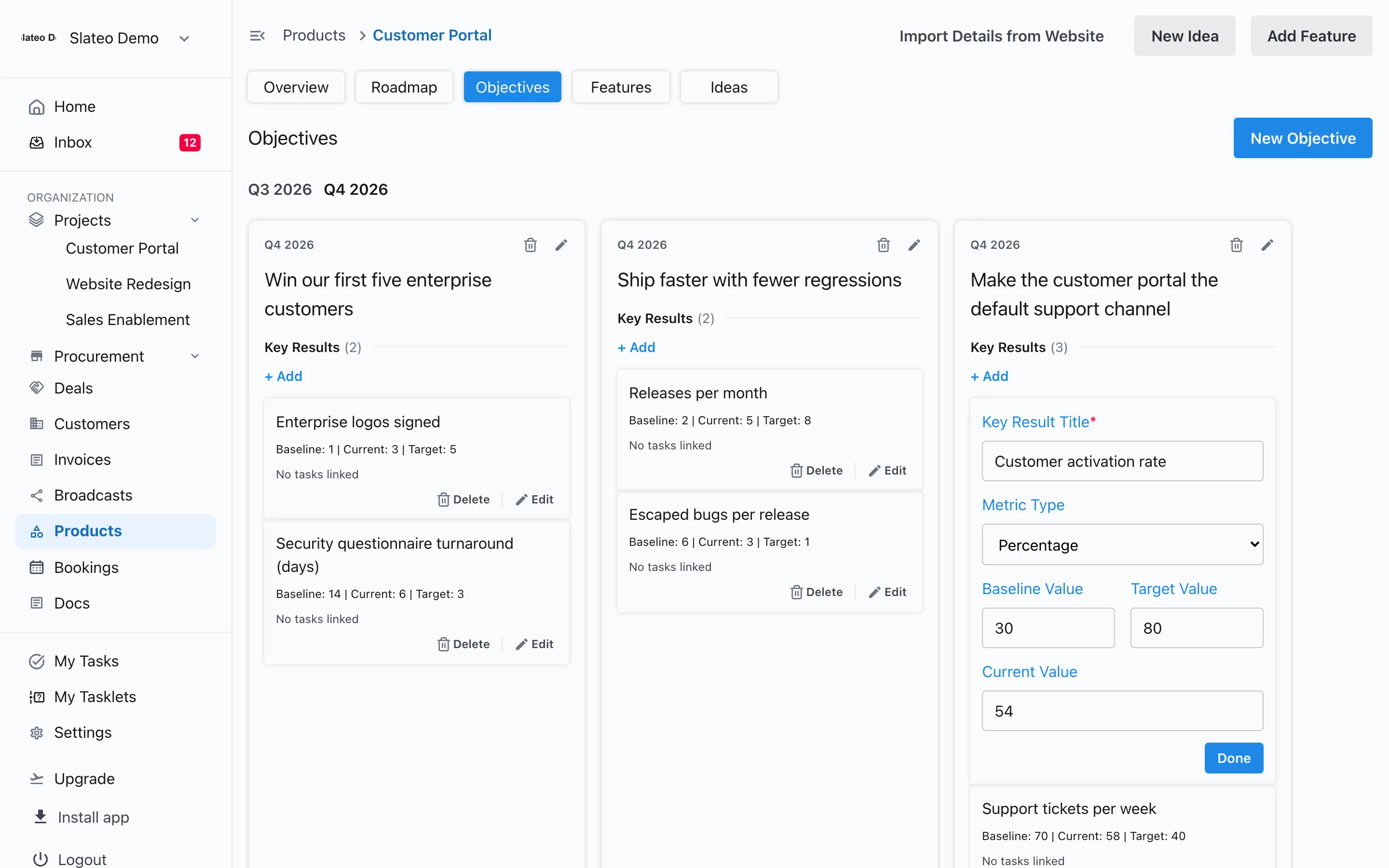
Task: Delete the enterprise customers objective via its trash icon
Action: [531, 245]
